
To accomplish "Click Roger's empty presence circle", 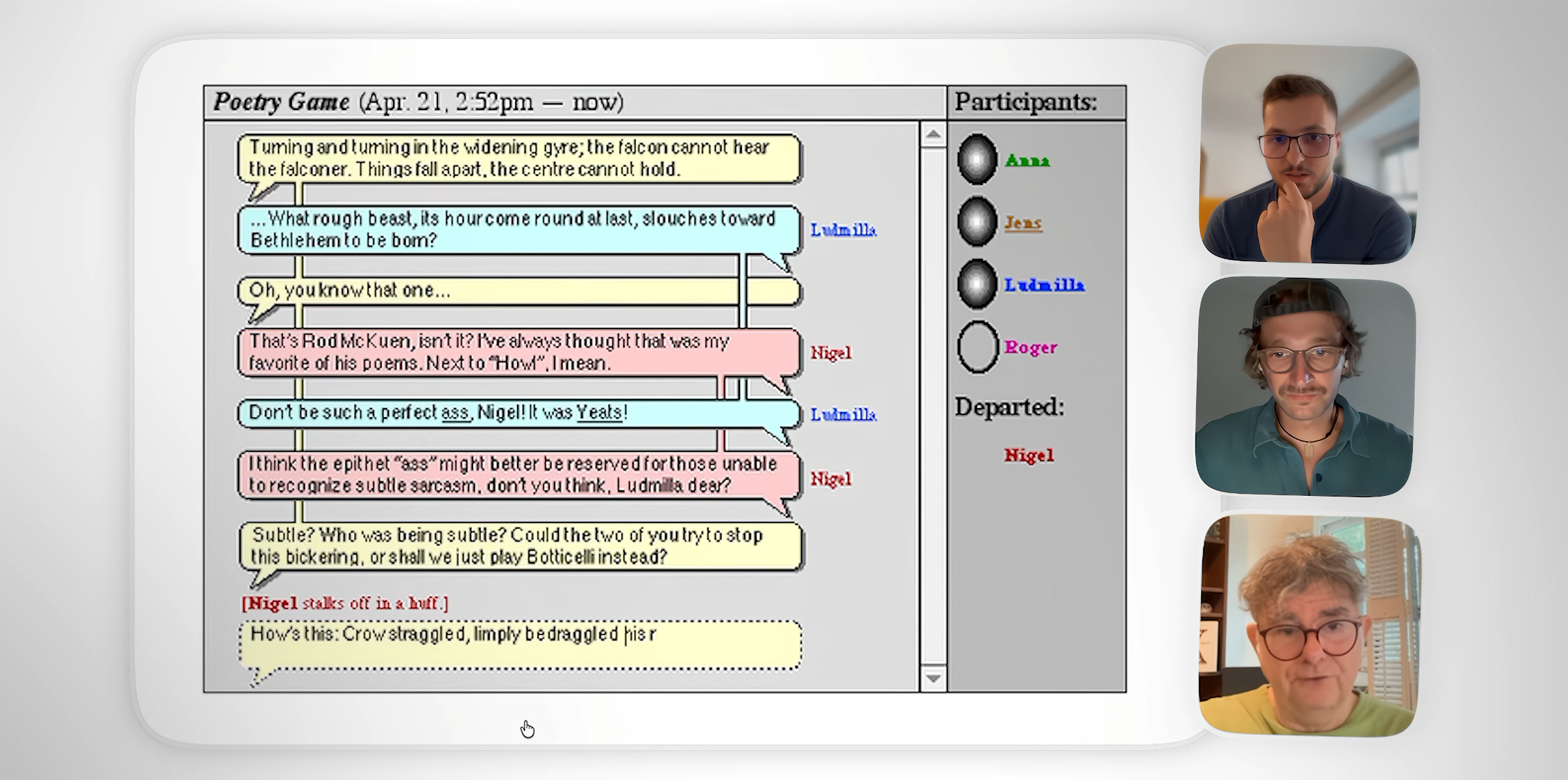I will point(977,346).
